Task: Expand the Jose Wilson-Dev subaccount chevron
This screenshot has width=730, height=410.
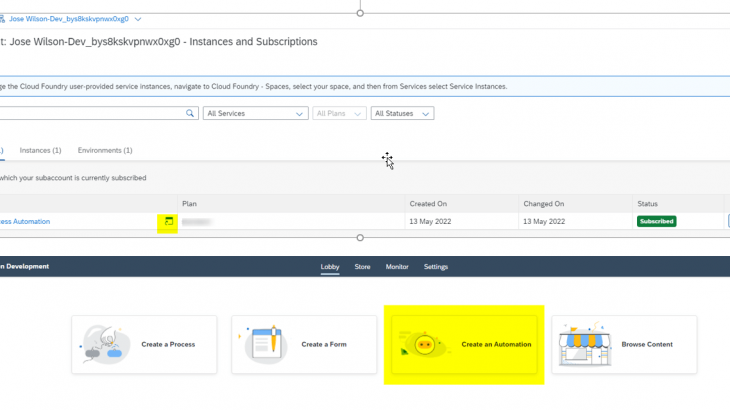Action: point(137,19)
